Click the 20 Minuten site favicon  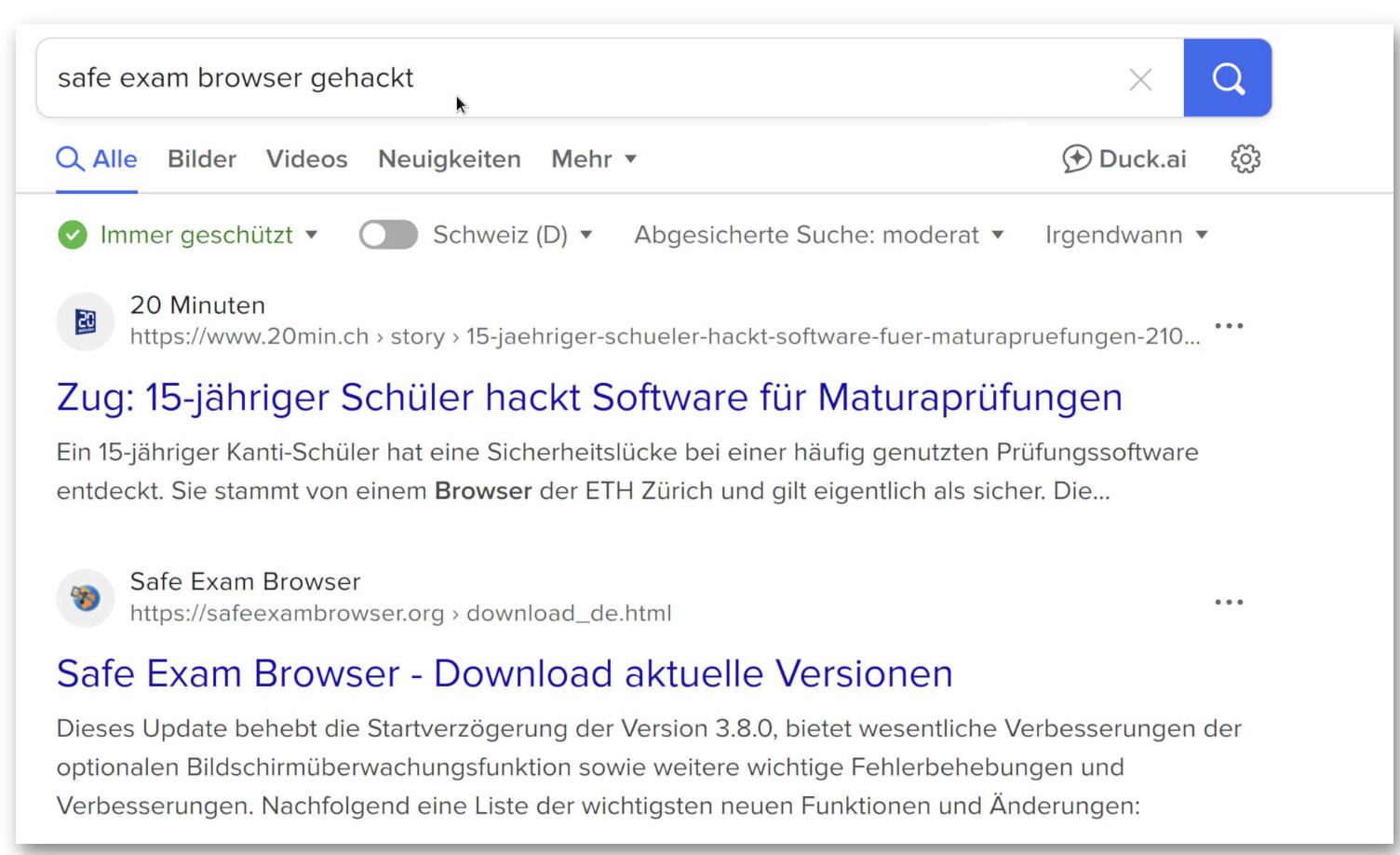point(86,321)
